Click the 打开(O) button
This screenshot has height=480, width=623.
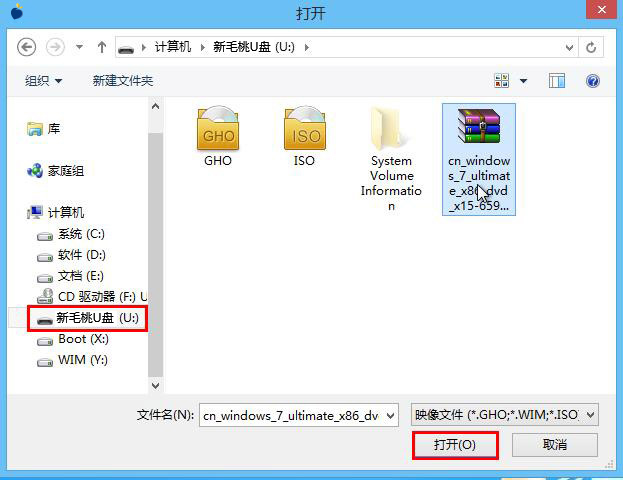455,445
